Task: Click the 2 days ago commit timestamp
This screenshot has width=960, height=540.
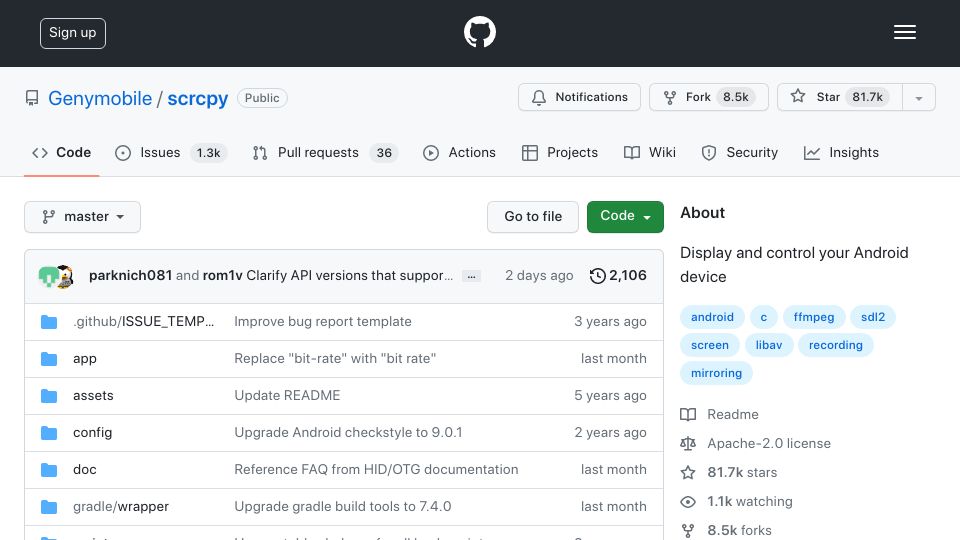Action: pos(539,276)
